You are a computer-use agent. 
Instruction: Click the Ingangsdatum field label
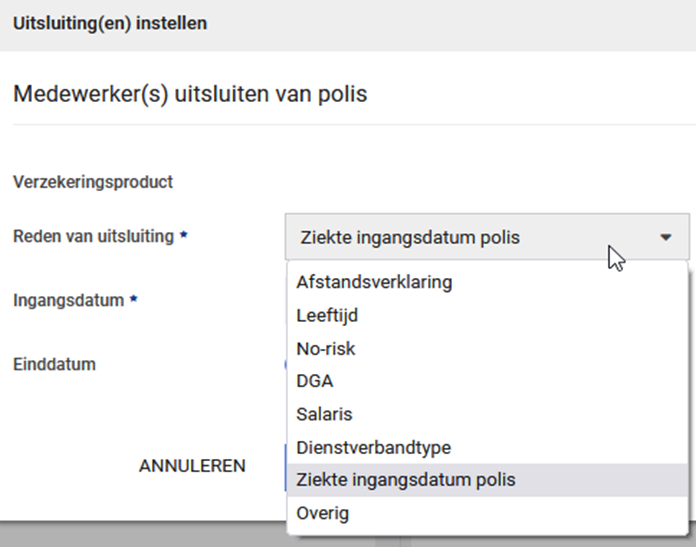68,300
